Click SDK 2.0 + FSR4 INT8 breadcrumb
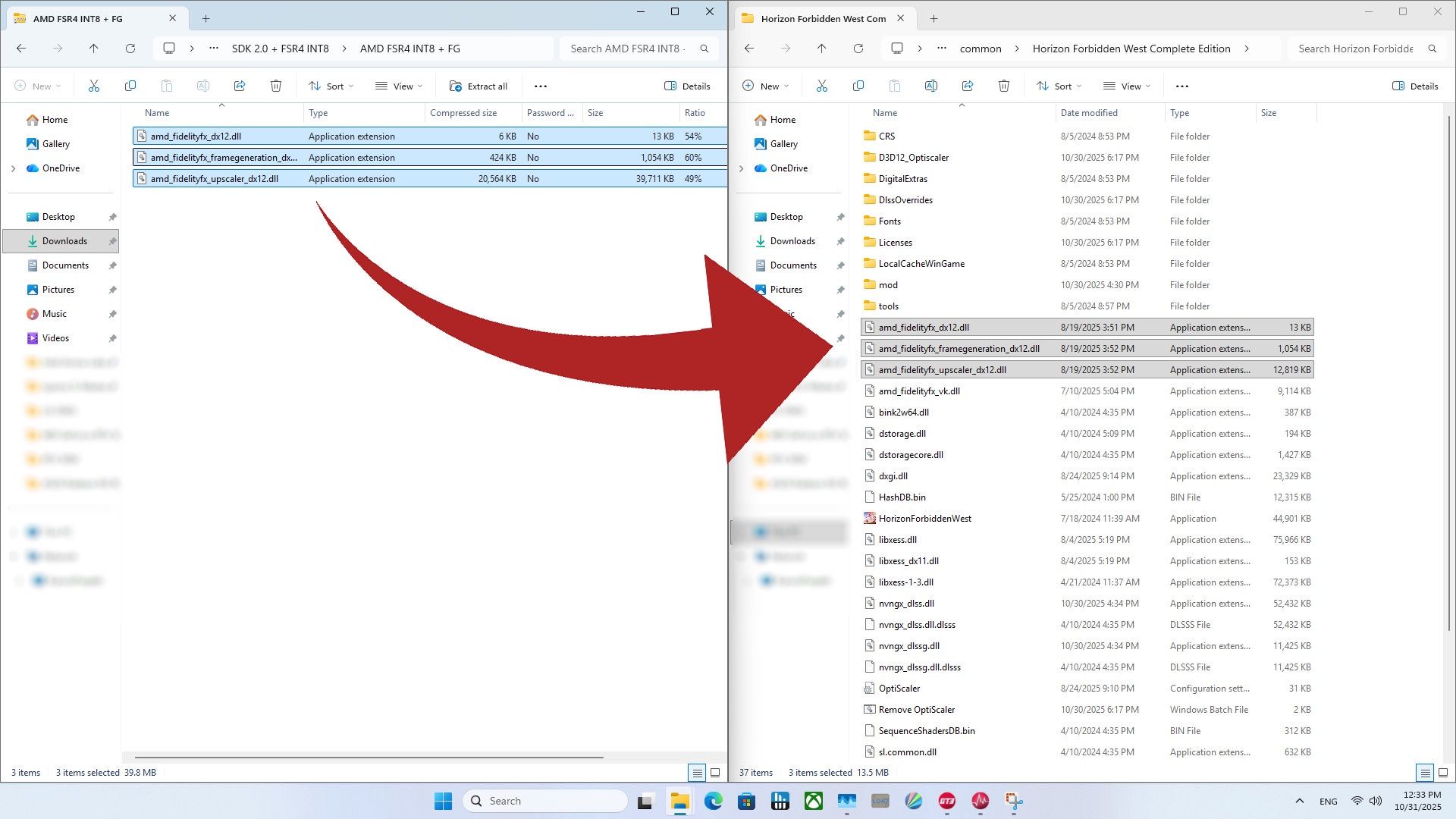 coord(281,49)
